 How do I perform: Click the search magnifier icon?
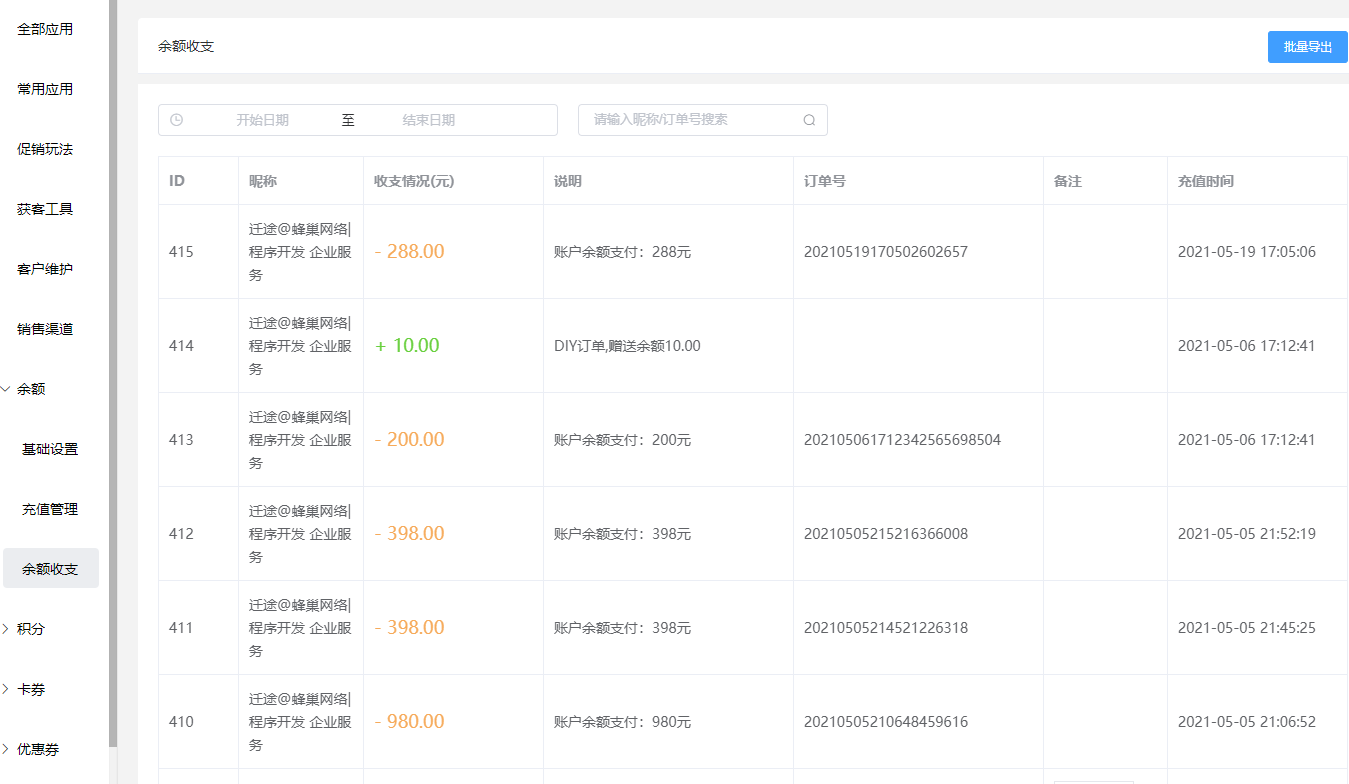[809, 120]
